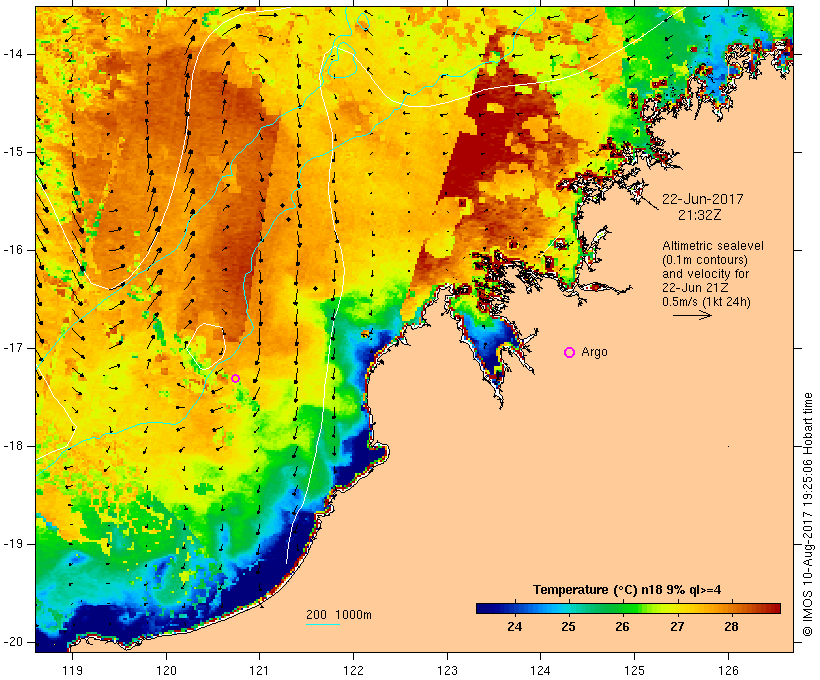The image size is (820, 680).
Task: Click the latitude label '-20'
Action: 13,642
